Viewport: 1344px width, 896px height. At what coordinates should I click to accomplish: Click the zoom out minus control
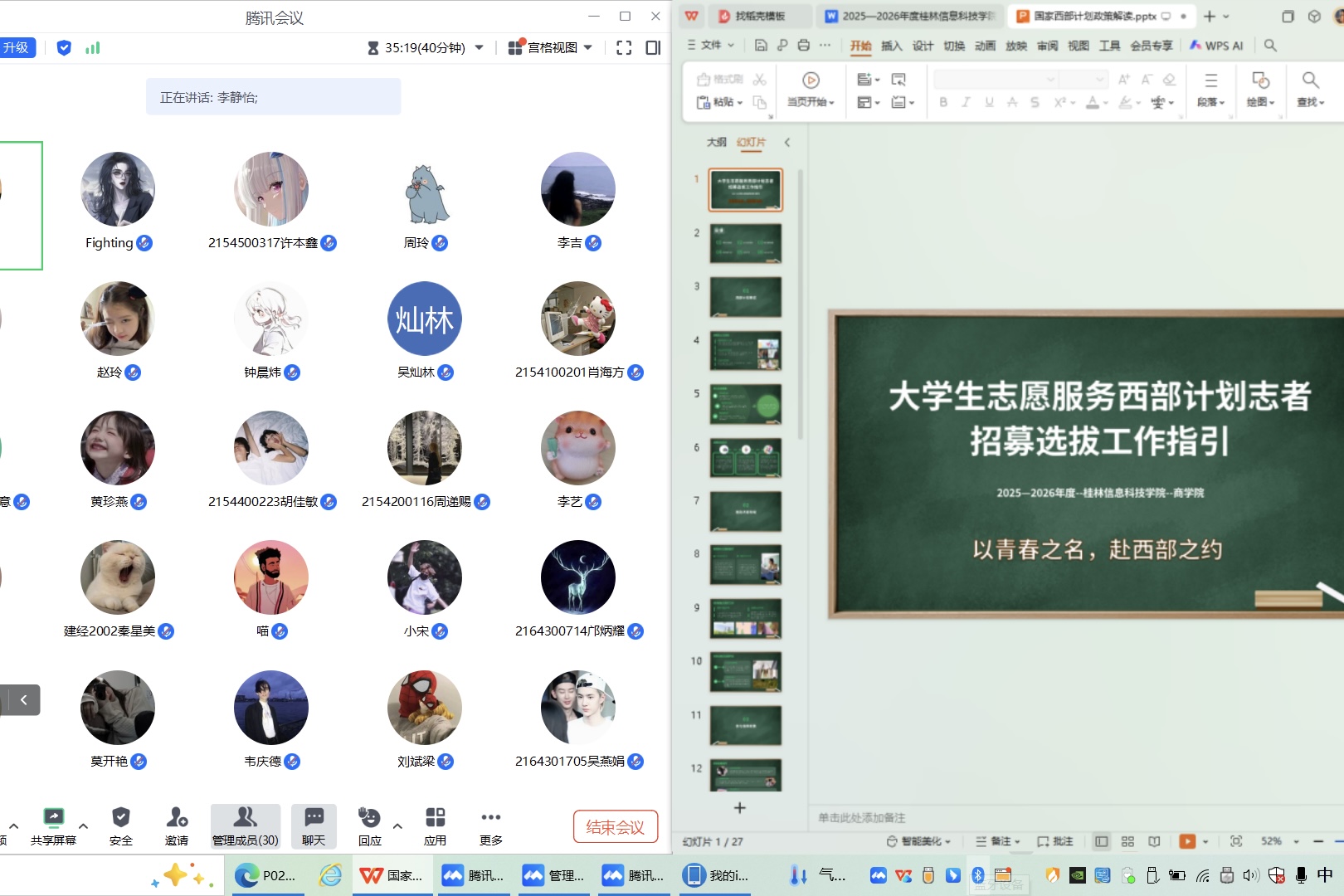pyautogui.click(x=1318, y=841)
